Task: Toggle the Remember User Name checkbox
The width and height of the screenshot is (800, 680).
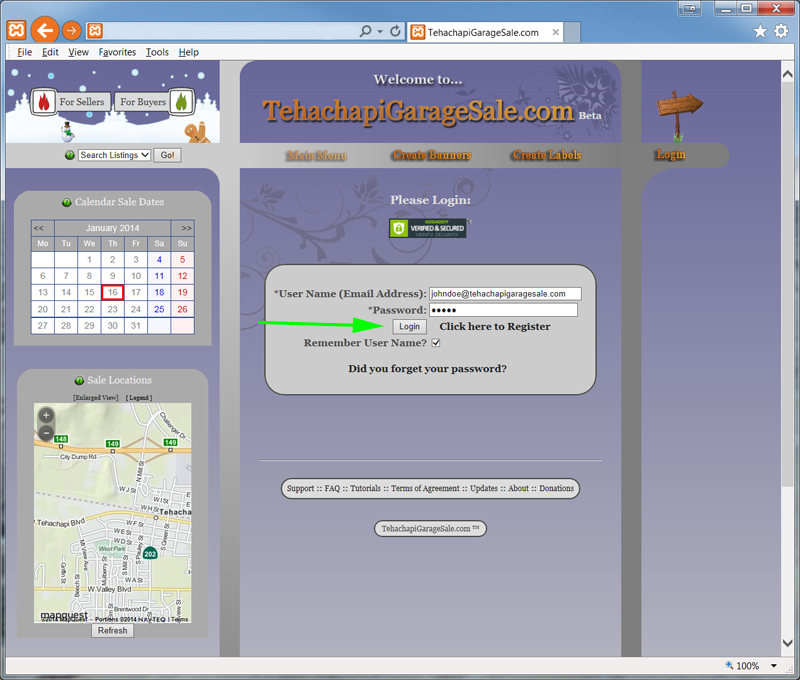Action: [436, 343]
